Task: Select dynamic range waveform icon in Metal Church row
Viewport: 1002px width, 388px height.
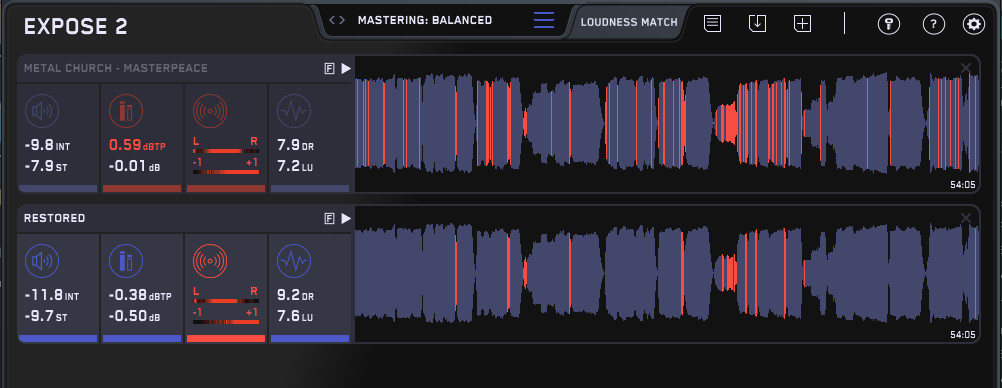Action: [x=294, y=111]
